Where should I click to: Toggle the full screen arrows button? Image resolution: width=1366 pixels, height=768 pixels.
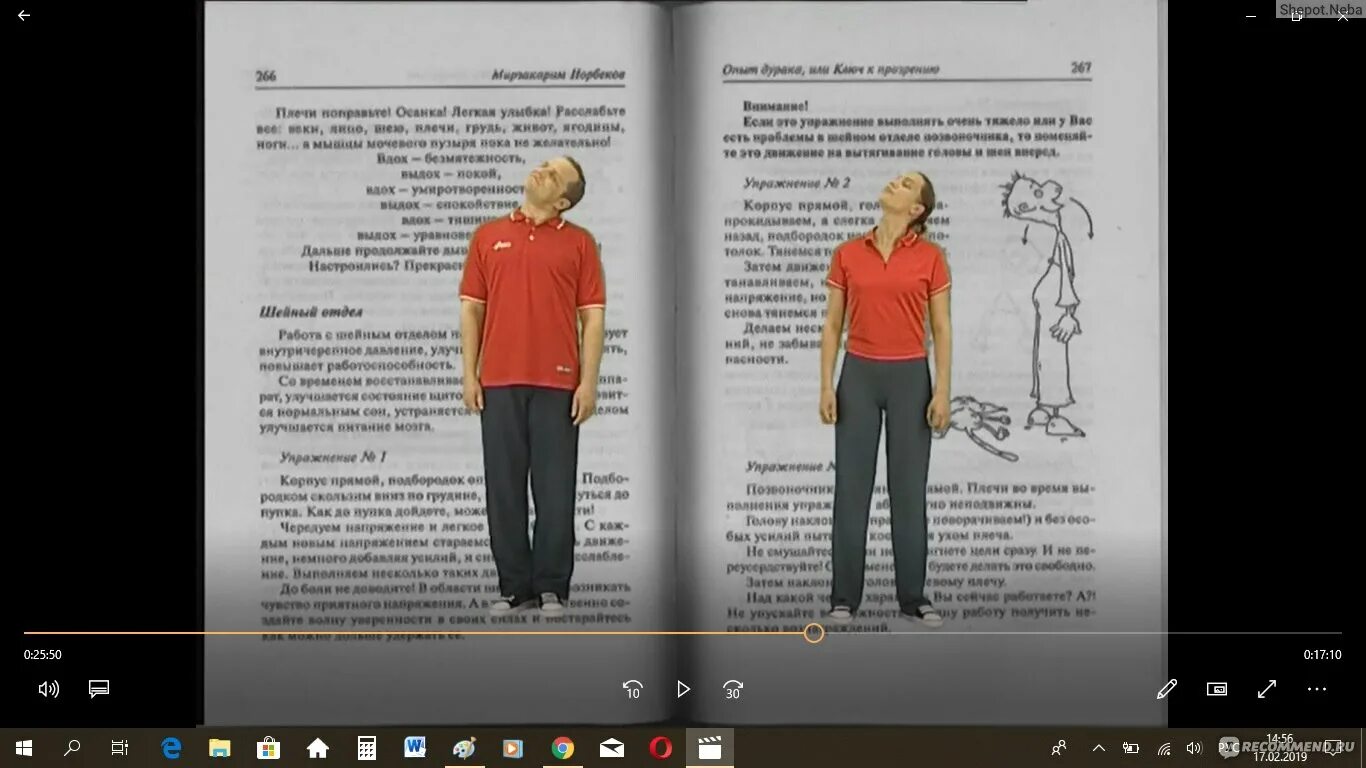pyautogui.click(x=1267, y=689)
